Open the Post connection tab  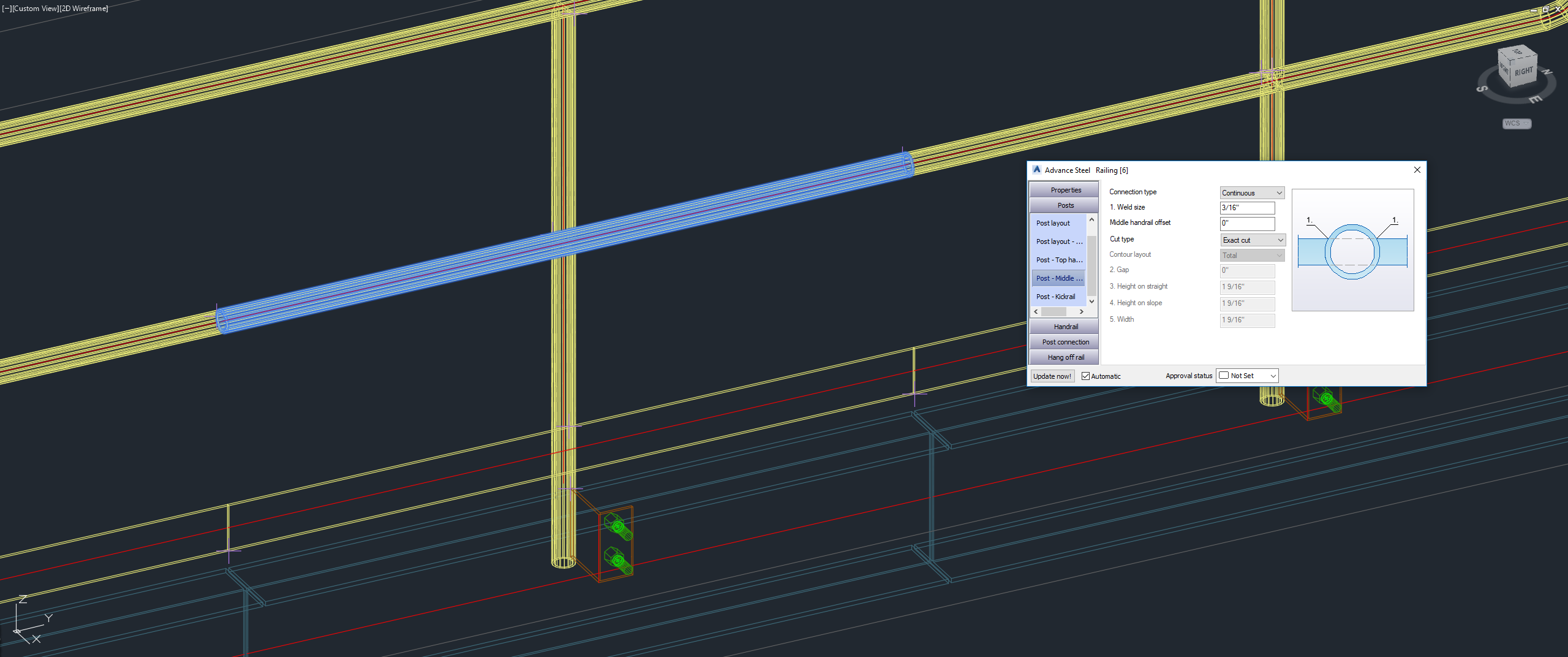coord(1065,342)
